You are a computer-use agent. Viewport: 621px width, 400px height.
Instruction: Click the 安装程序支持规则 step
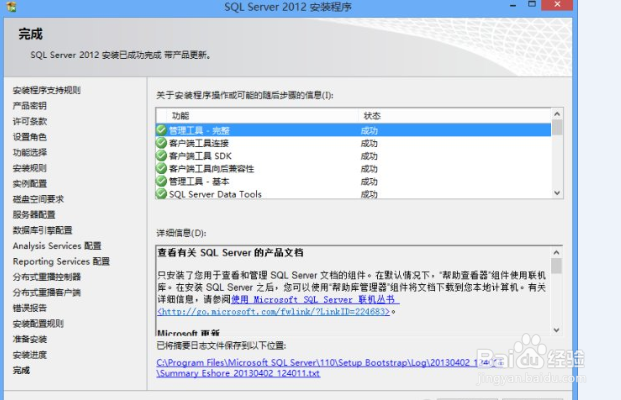click(x=47, y=90)
